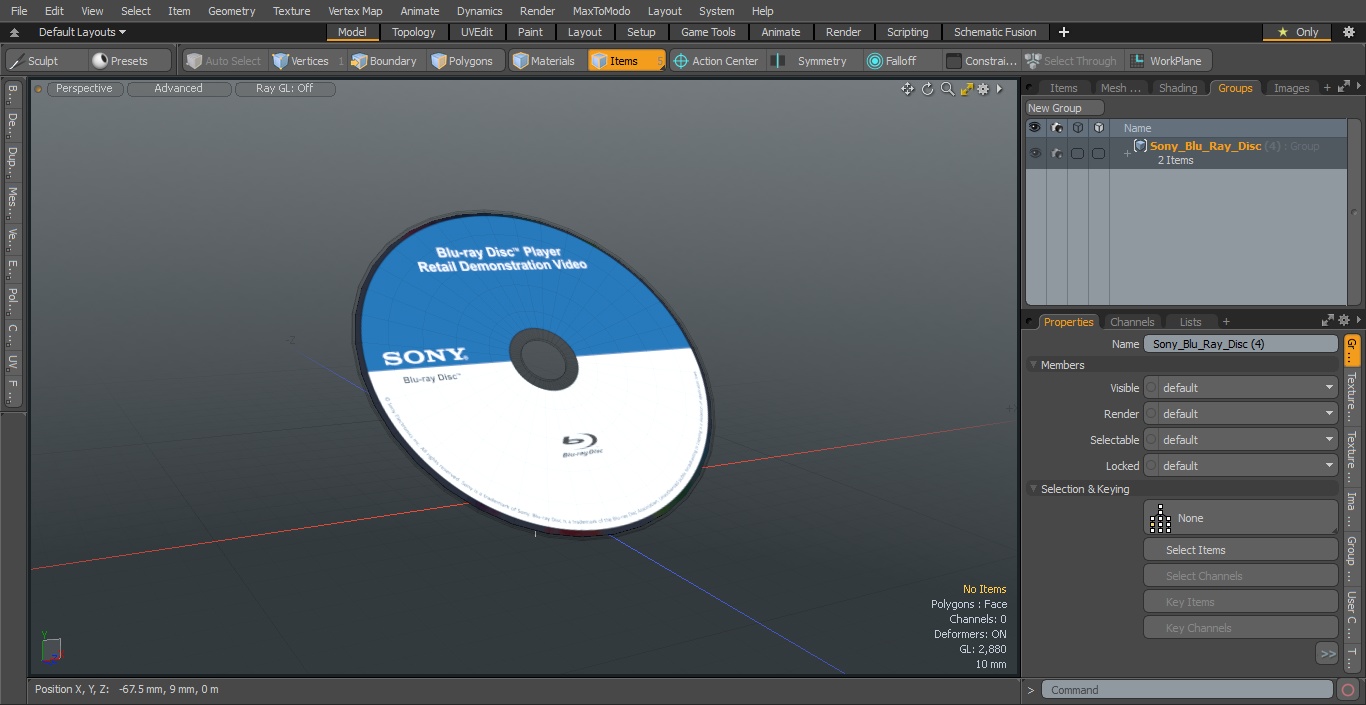Image resolution: width=1366 pixels, height=705 pixels.
Task: Click the Properties panel gear icon
Action: tap(1344, 321)
